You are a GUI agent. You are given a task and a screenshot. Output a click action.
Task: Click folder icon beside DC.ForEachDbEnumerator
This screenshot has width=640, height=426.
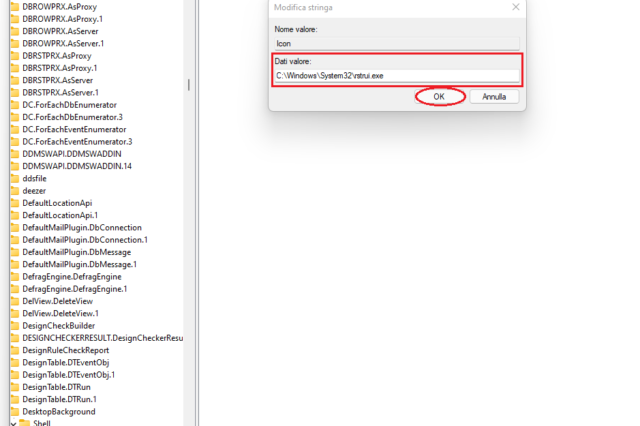tap(15, 104)
